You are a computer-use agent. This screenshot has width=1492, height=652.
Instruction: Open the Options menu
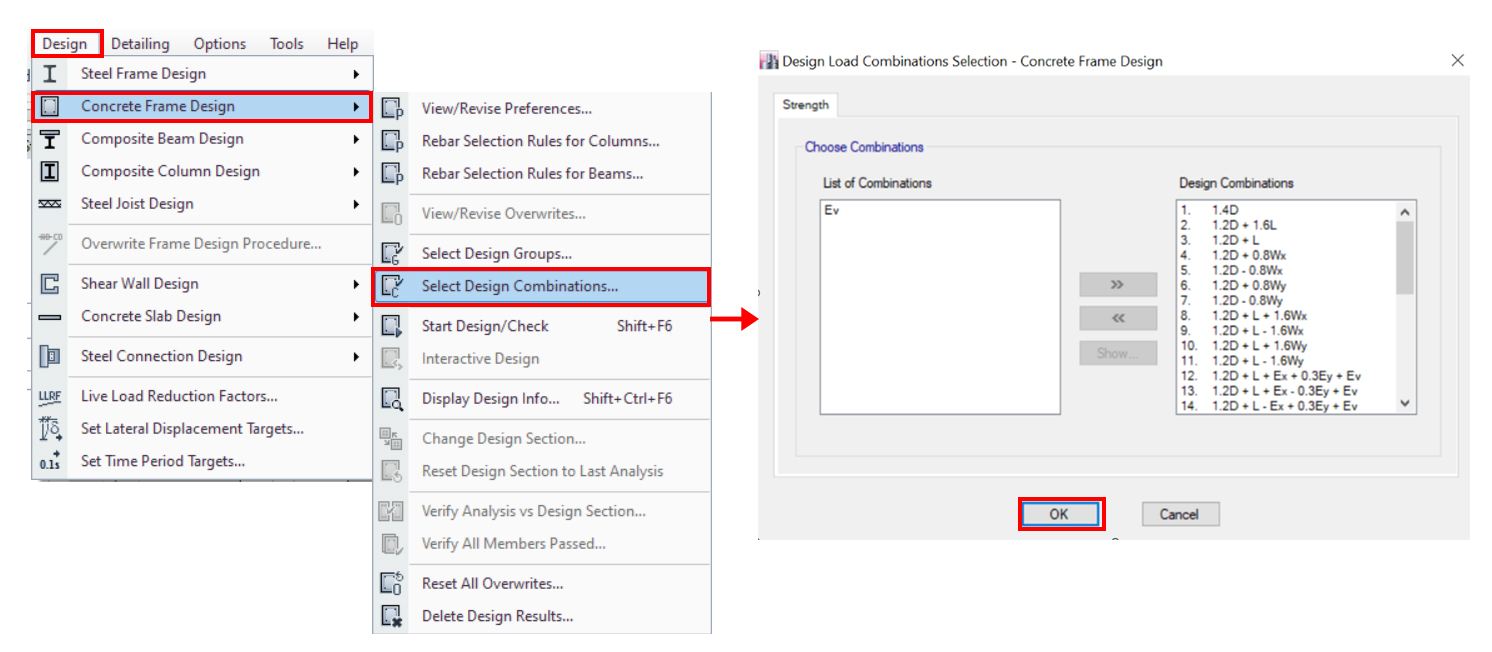219,43
